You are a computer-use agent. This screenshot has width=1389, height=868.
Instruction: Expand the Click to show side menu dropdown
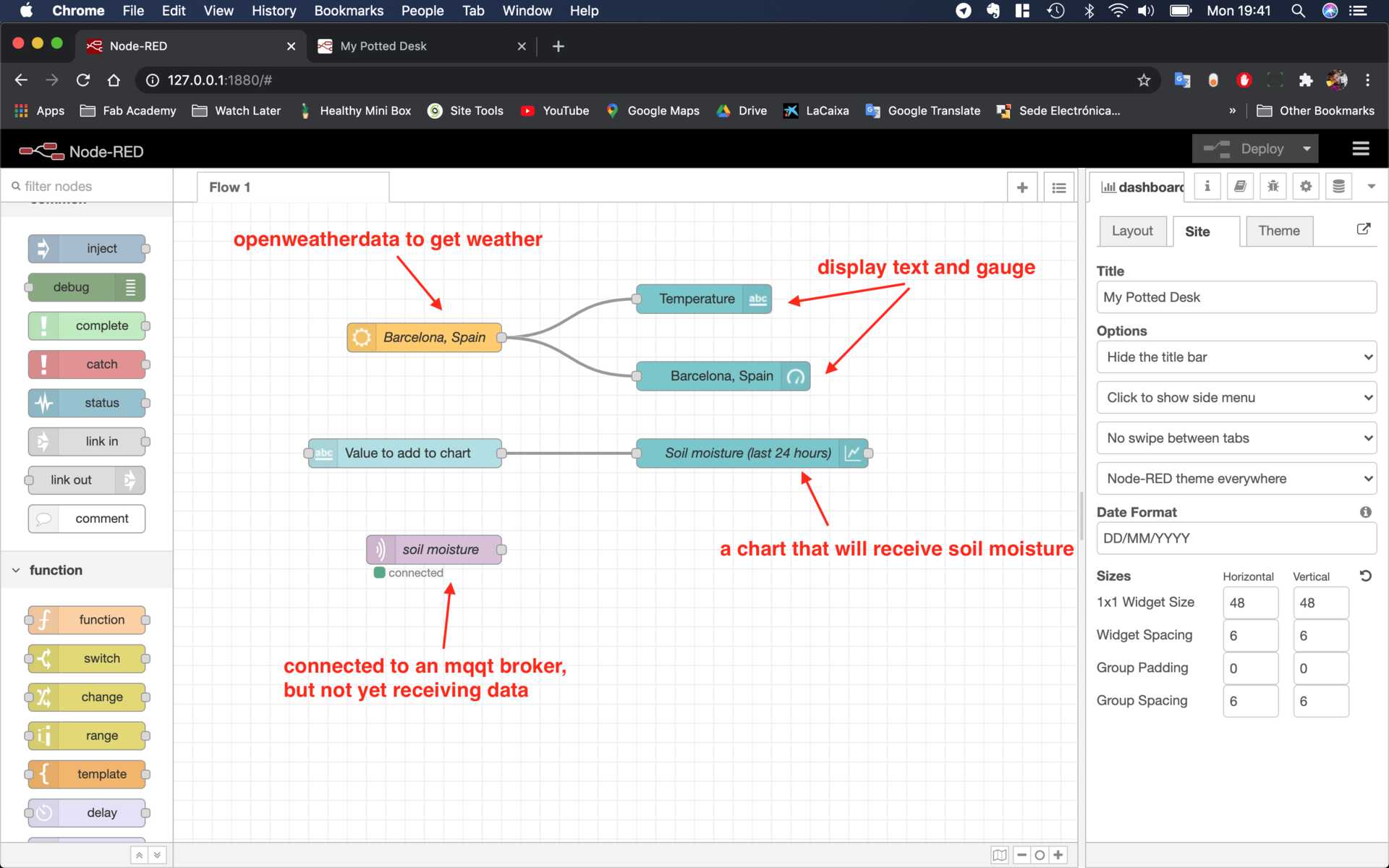coord(1236,397)
